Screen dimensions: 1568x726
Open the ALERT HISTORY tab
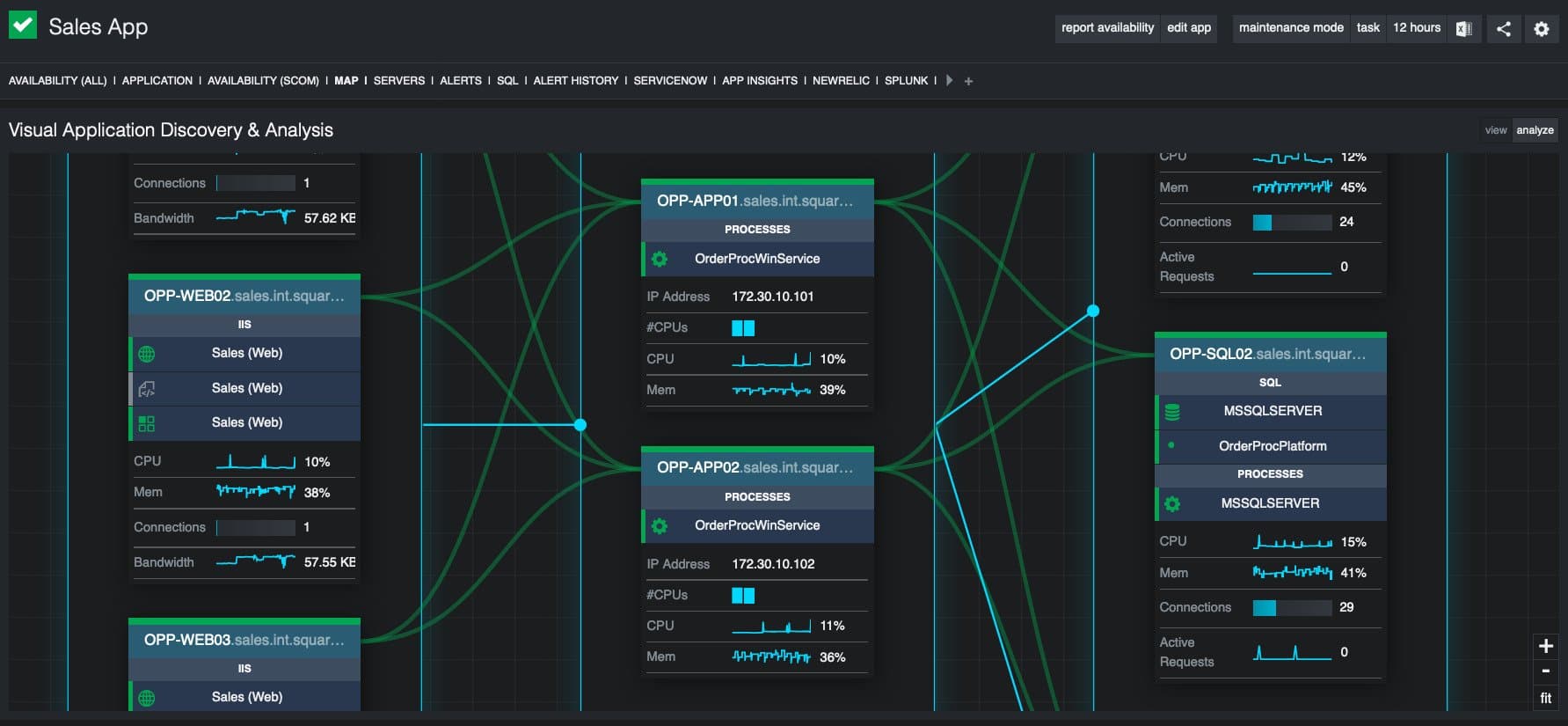click(576, 81)
